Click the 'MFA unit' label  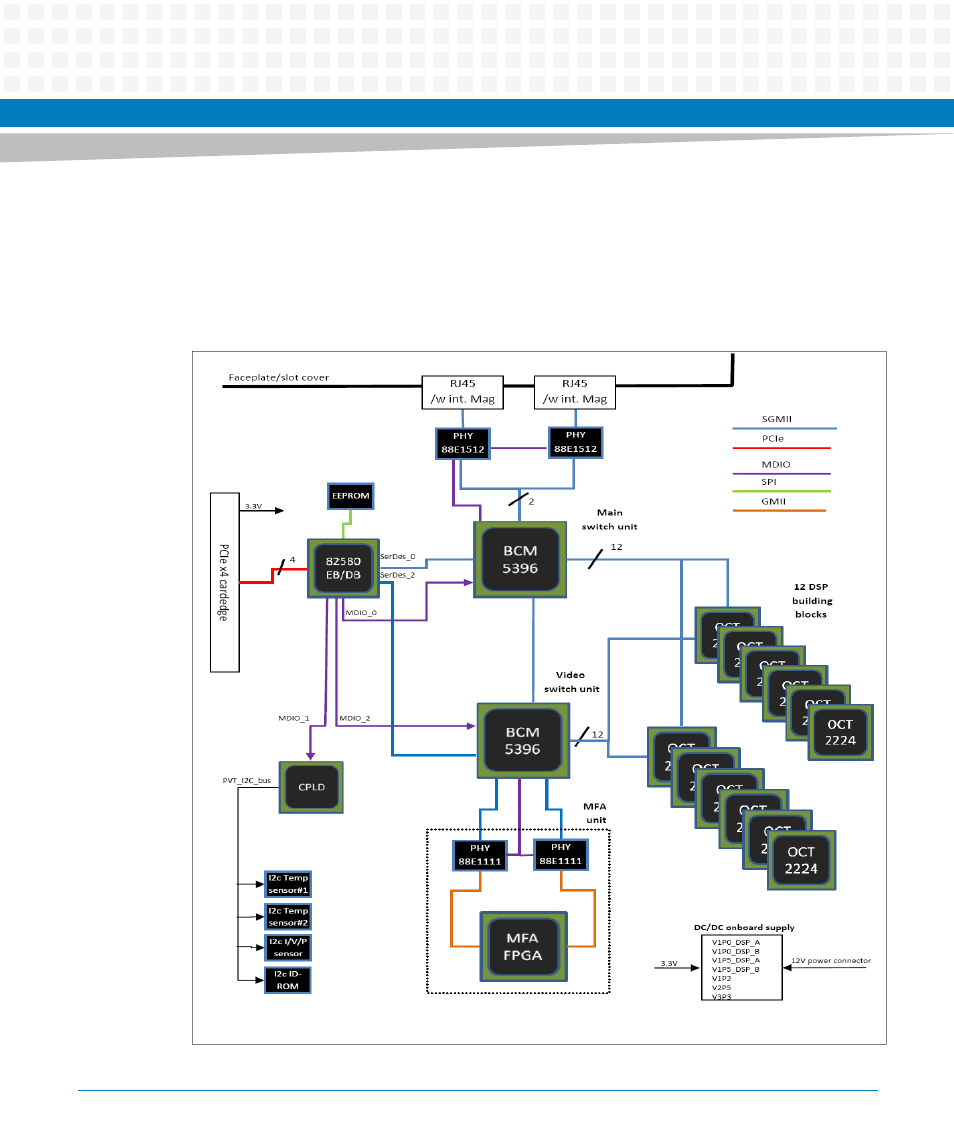(x=595, y=813)
